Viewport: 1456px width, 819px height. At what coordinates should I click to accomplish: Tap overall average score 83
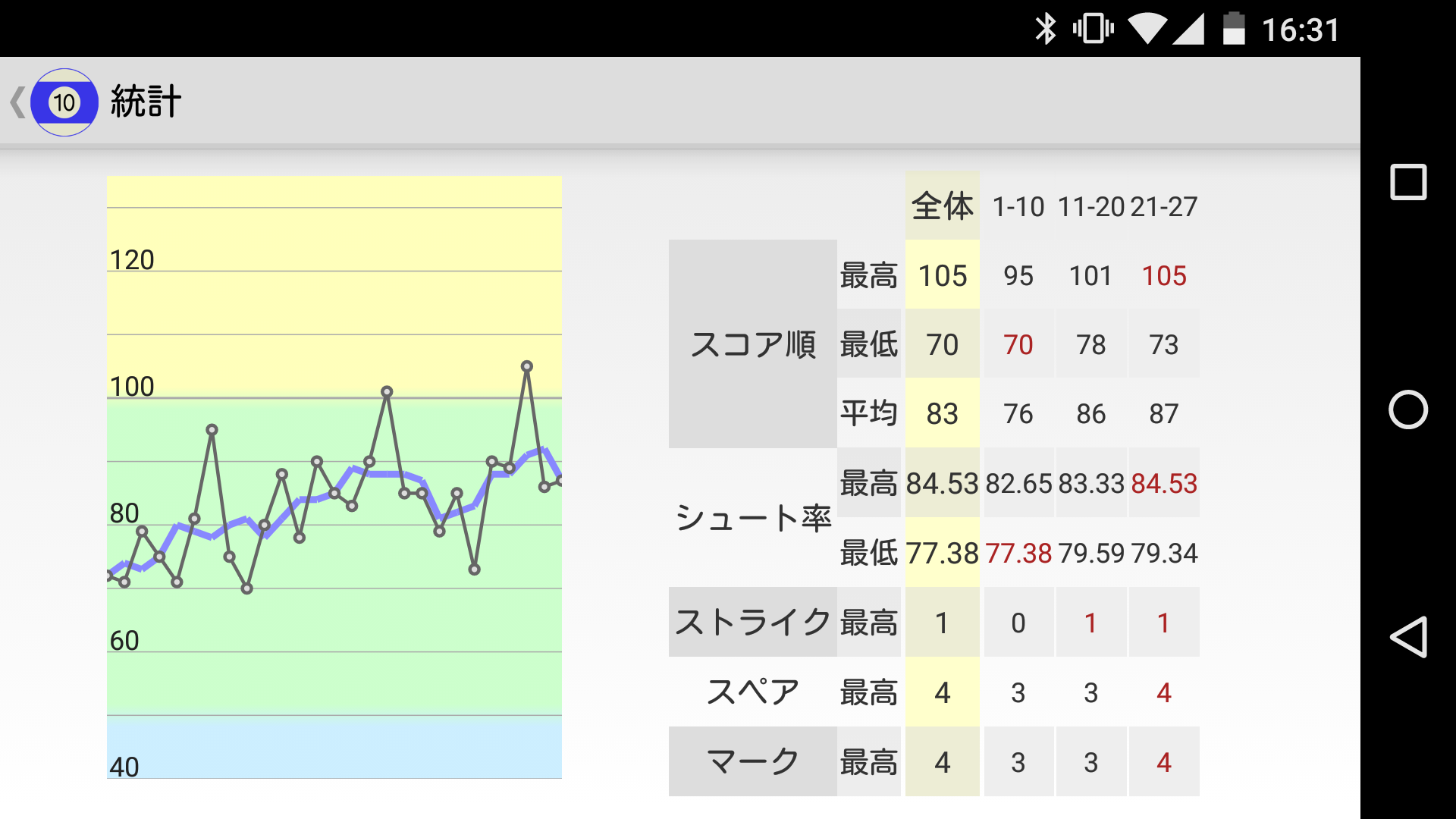point(943,413)
